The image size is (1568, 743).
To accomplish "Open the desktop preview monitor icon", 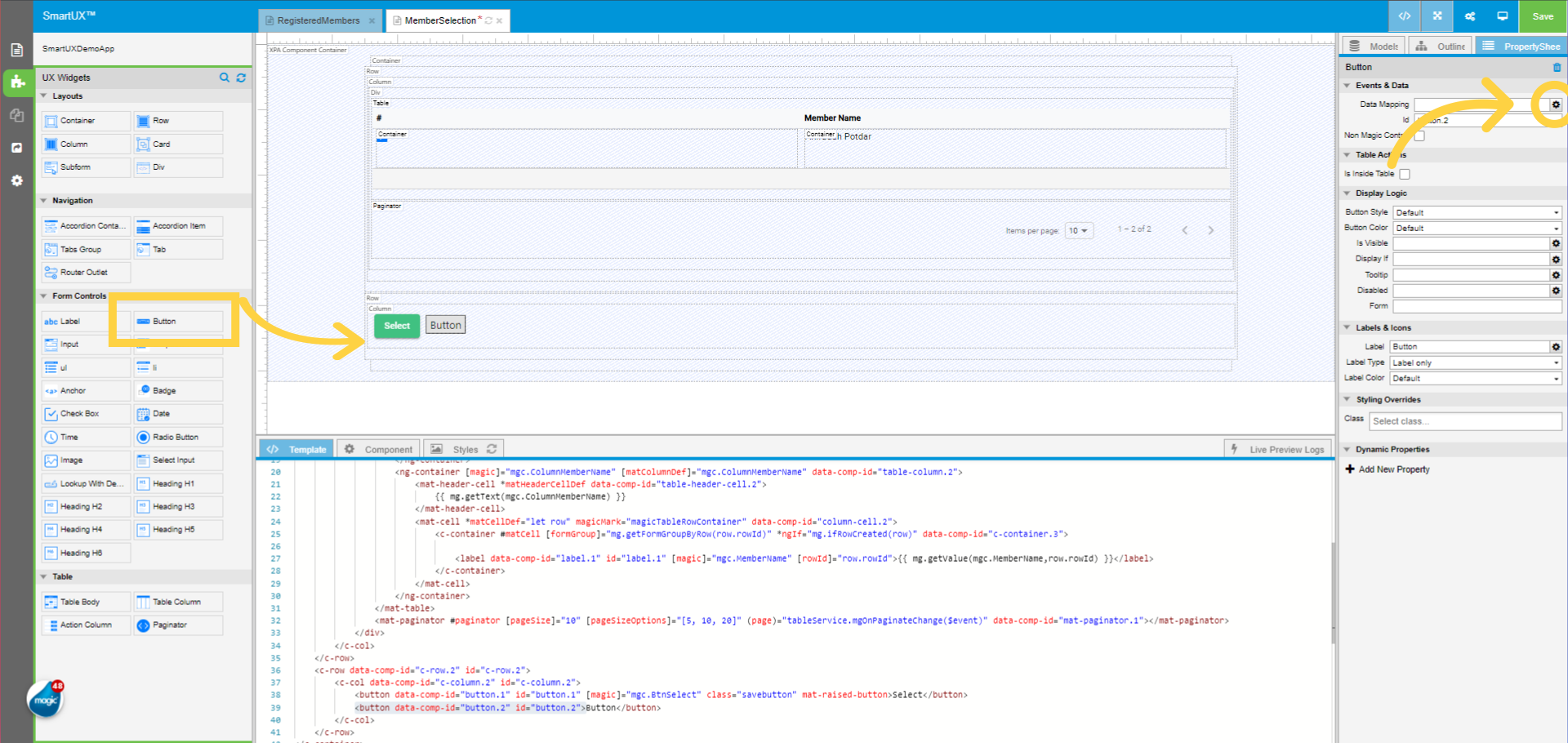I will (1502, 16).
